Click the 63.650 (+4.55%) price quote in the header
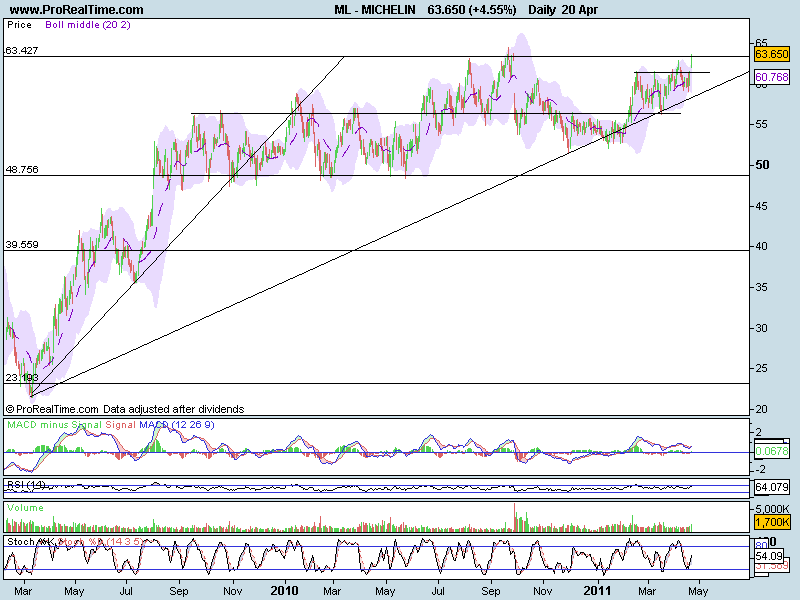Screen dimensions: 800x600 tap(472, 9)
